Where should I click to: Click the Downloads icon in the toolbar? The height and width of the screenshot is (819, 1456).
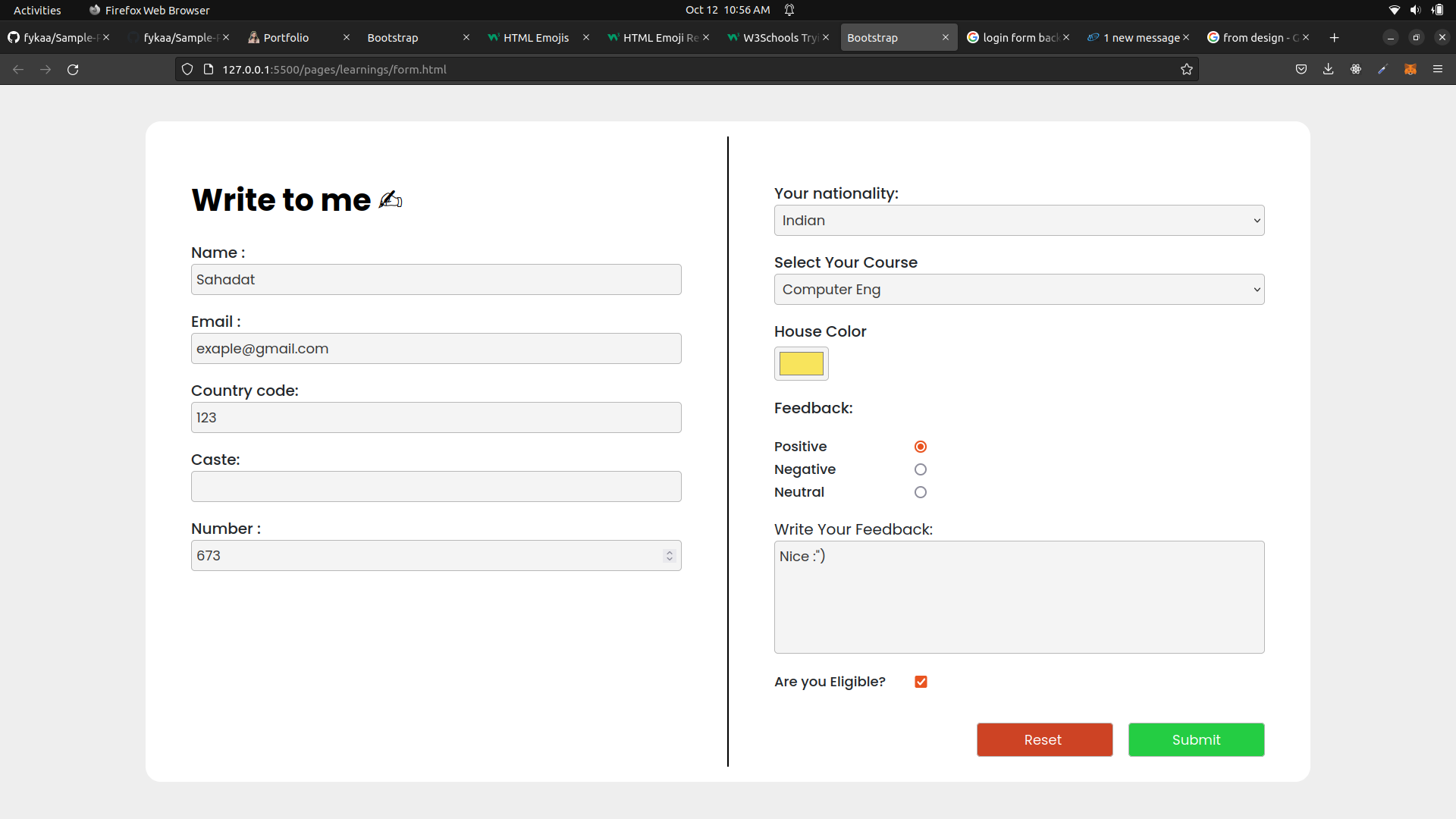[x=1329, y=69]
